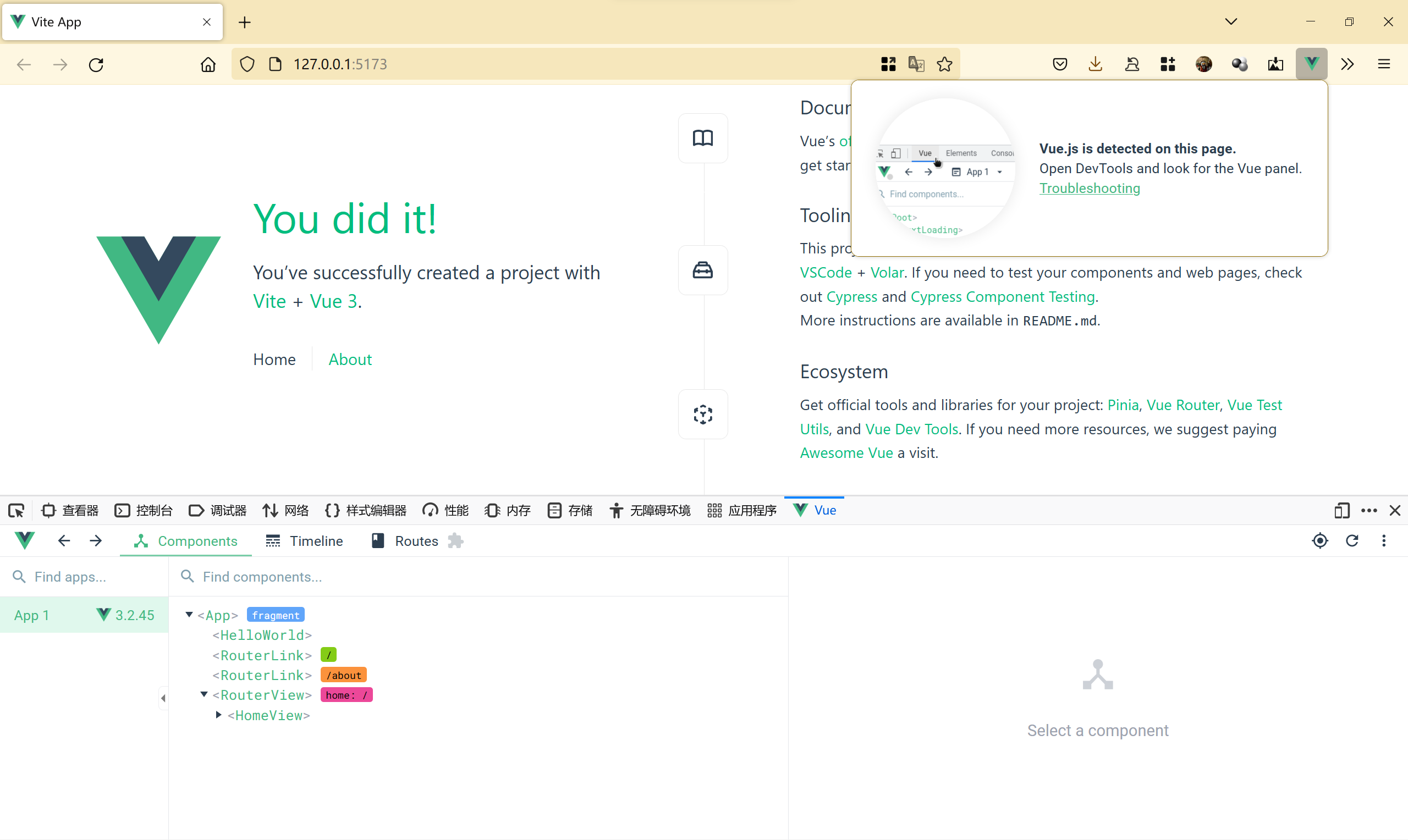1408x840 pixels.
Task: Collapse the App component tree node
Action: click(189, 615)
